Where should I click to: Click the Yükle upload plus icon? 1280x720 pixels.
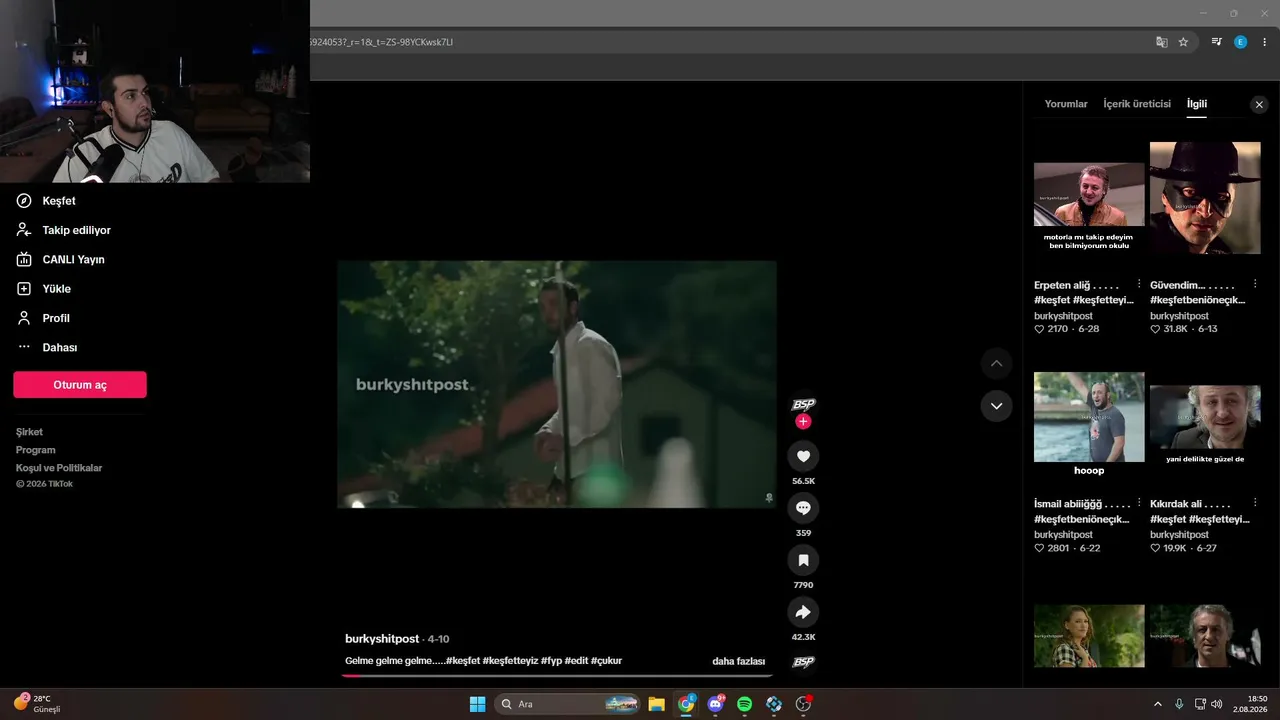[x=24, y=289]
